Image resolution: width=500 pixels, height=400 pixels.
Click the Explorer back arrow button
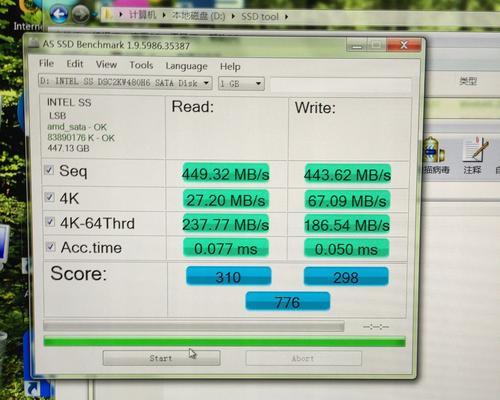click(59, 14)
